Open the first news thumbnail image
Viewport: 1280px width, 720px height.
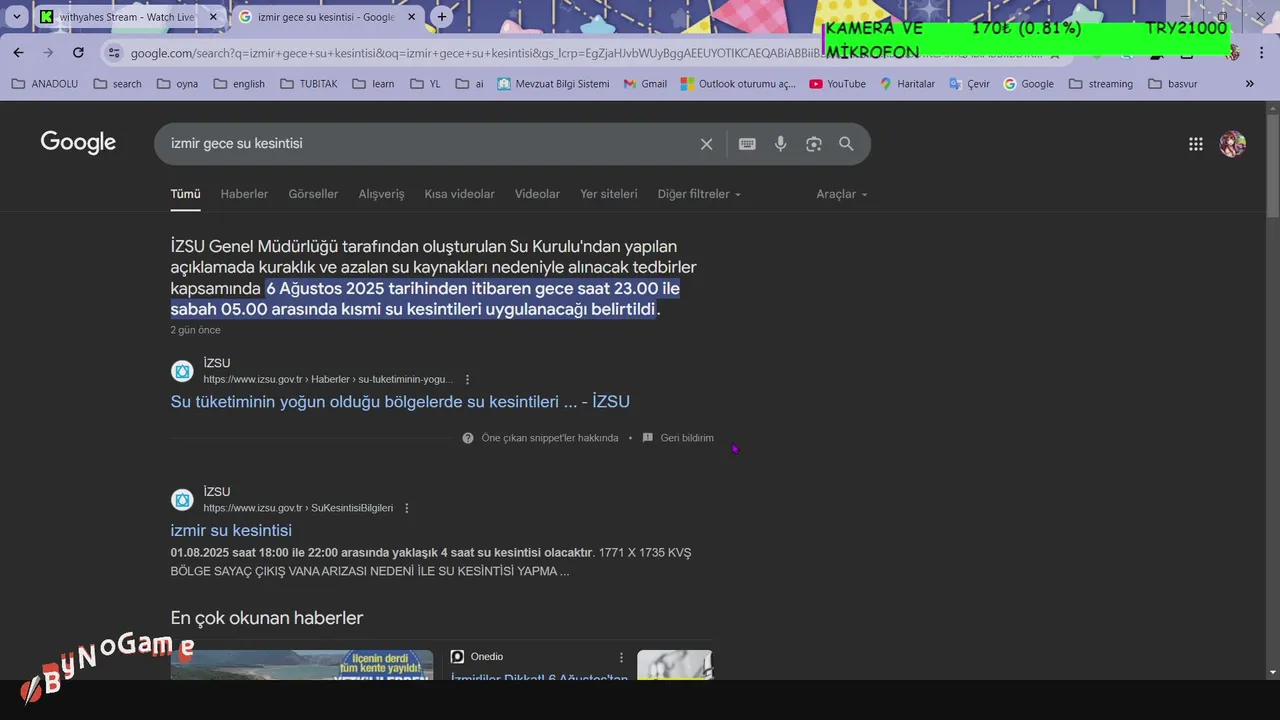(x=302, y=665)
